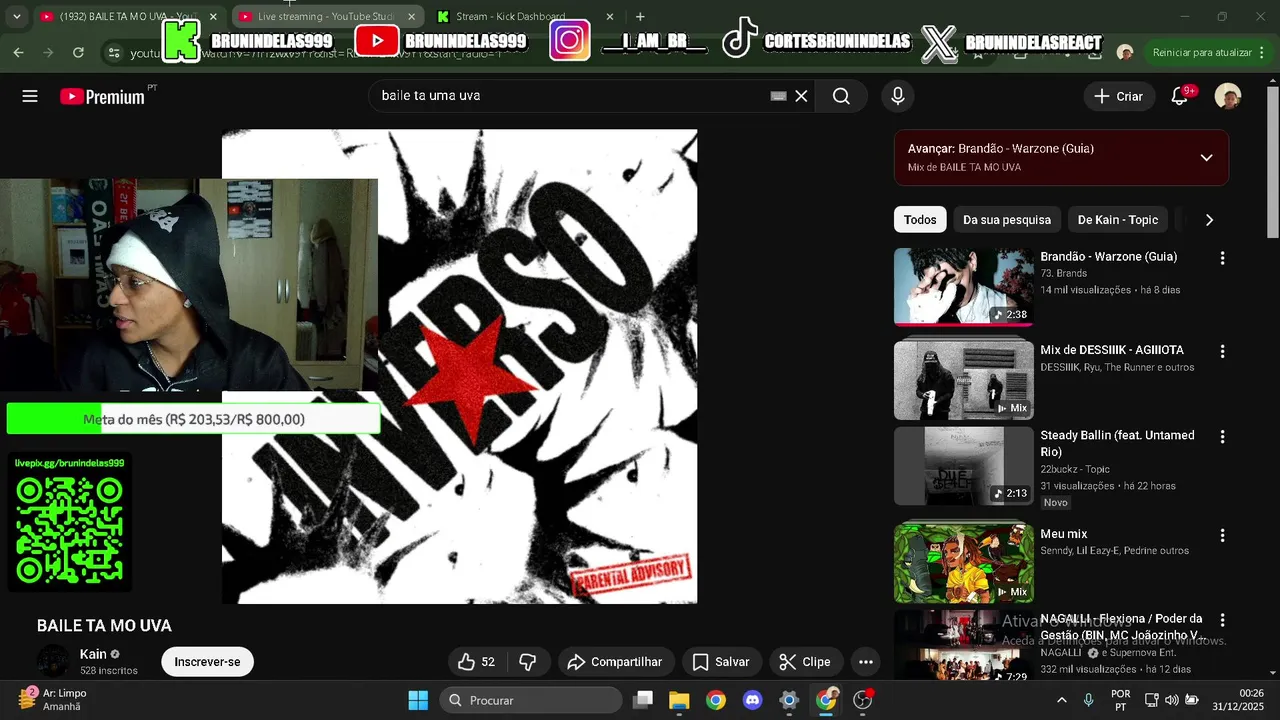The height and width of the screenshot is (720, 1280).
Task: Open File Explorer from the taskbar
Action: pyautogui.click(x=679, y=700)
